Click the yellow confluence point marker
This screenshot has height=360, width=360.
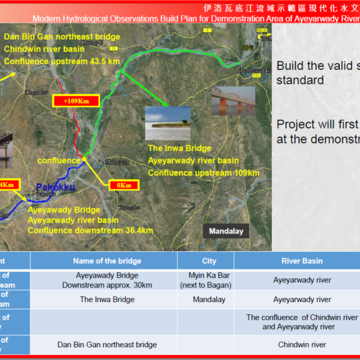pyautogui.click(x=84, y=159)
